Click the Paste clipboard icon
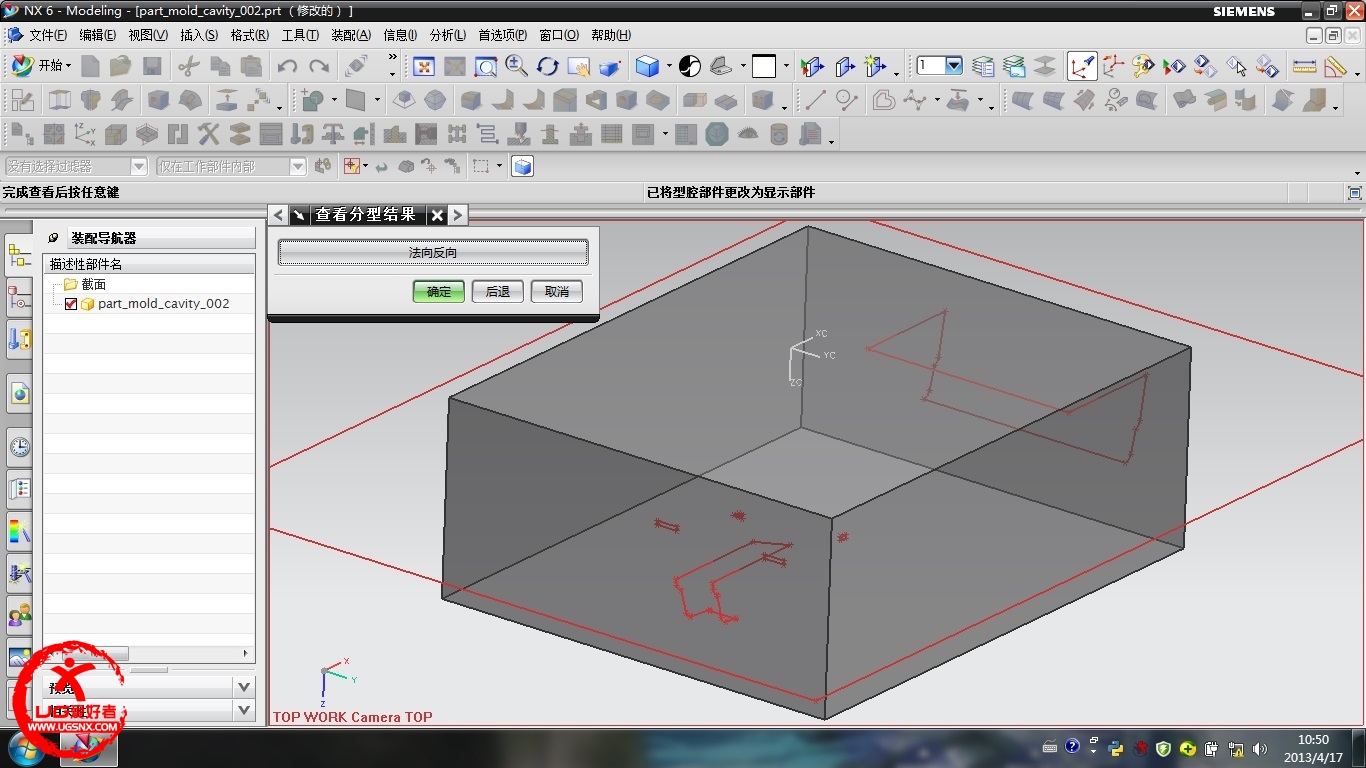 click(251, 66)
